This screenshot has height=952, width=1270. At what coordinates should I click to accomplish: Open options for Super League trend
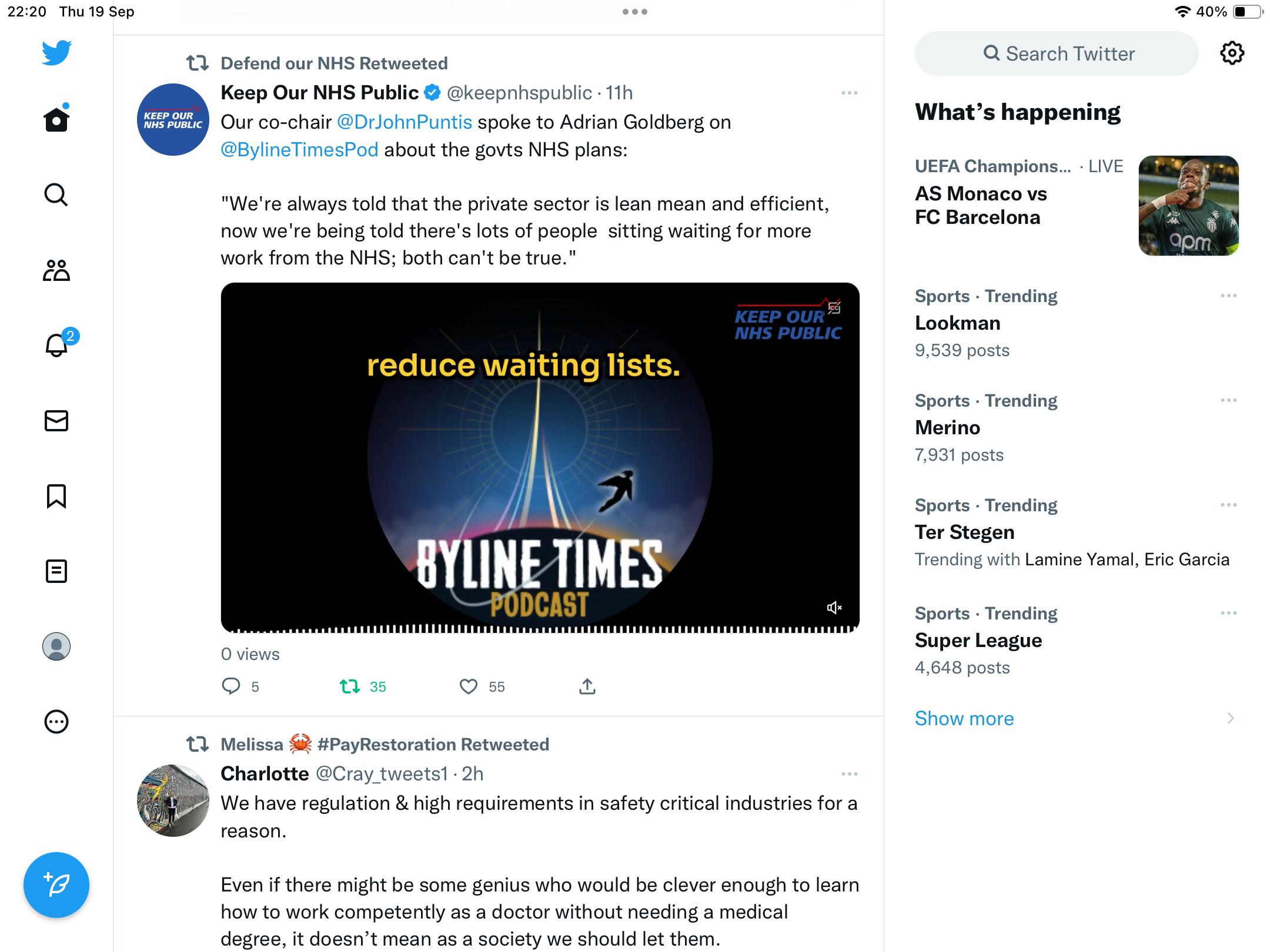(1228, 613)
